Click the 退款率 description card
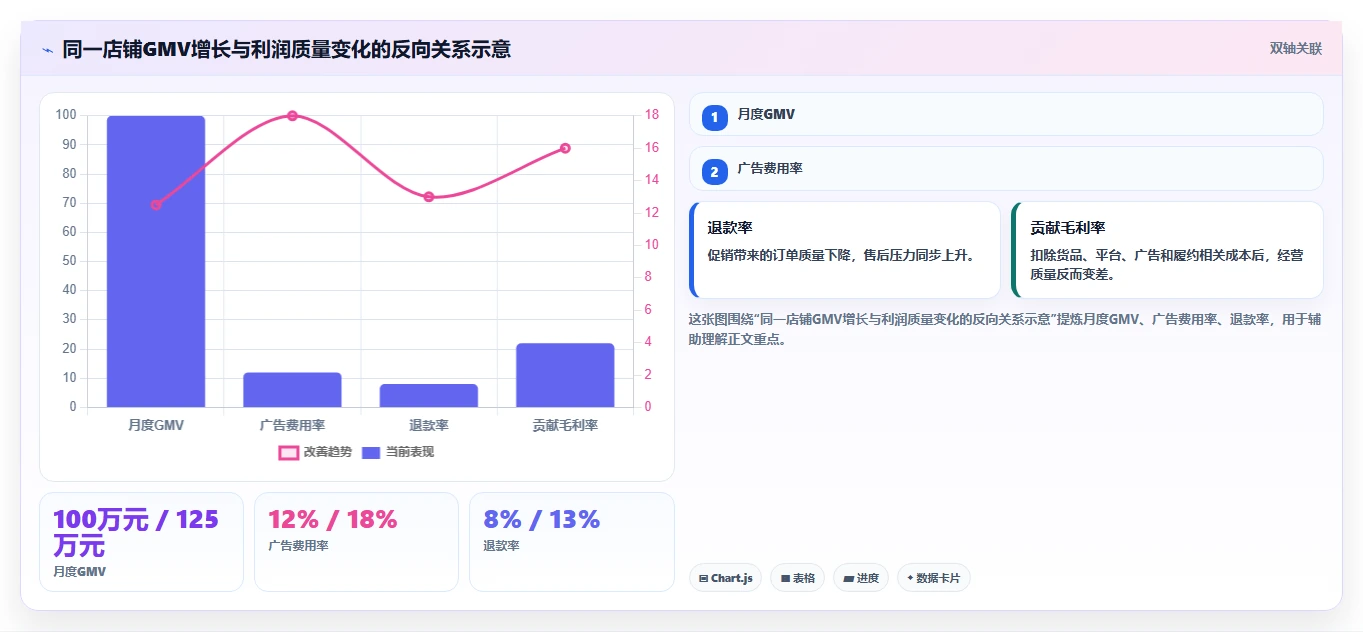 tap(845, 250)
